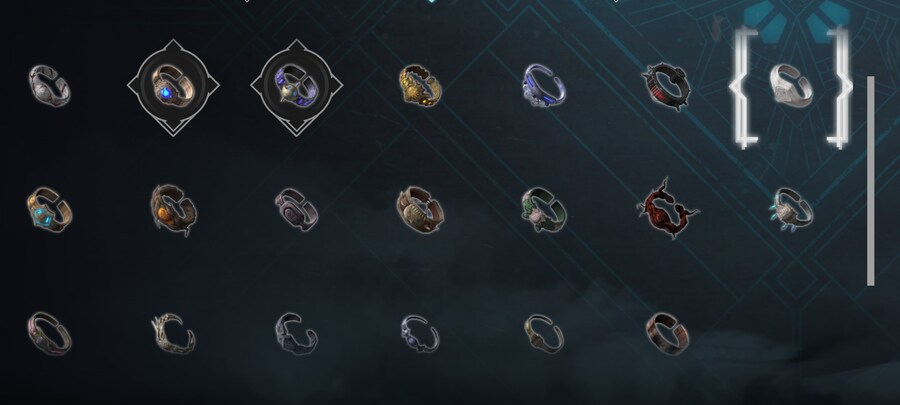Click the highlighted white ring in brackets
This screenshot has width=900, height=405.
coord(791,86)
